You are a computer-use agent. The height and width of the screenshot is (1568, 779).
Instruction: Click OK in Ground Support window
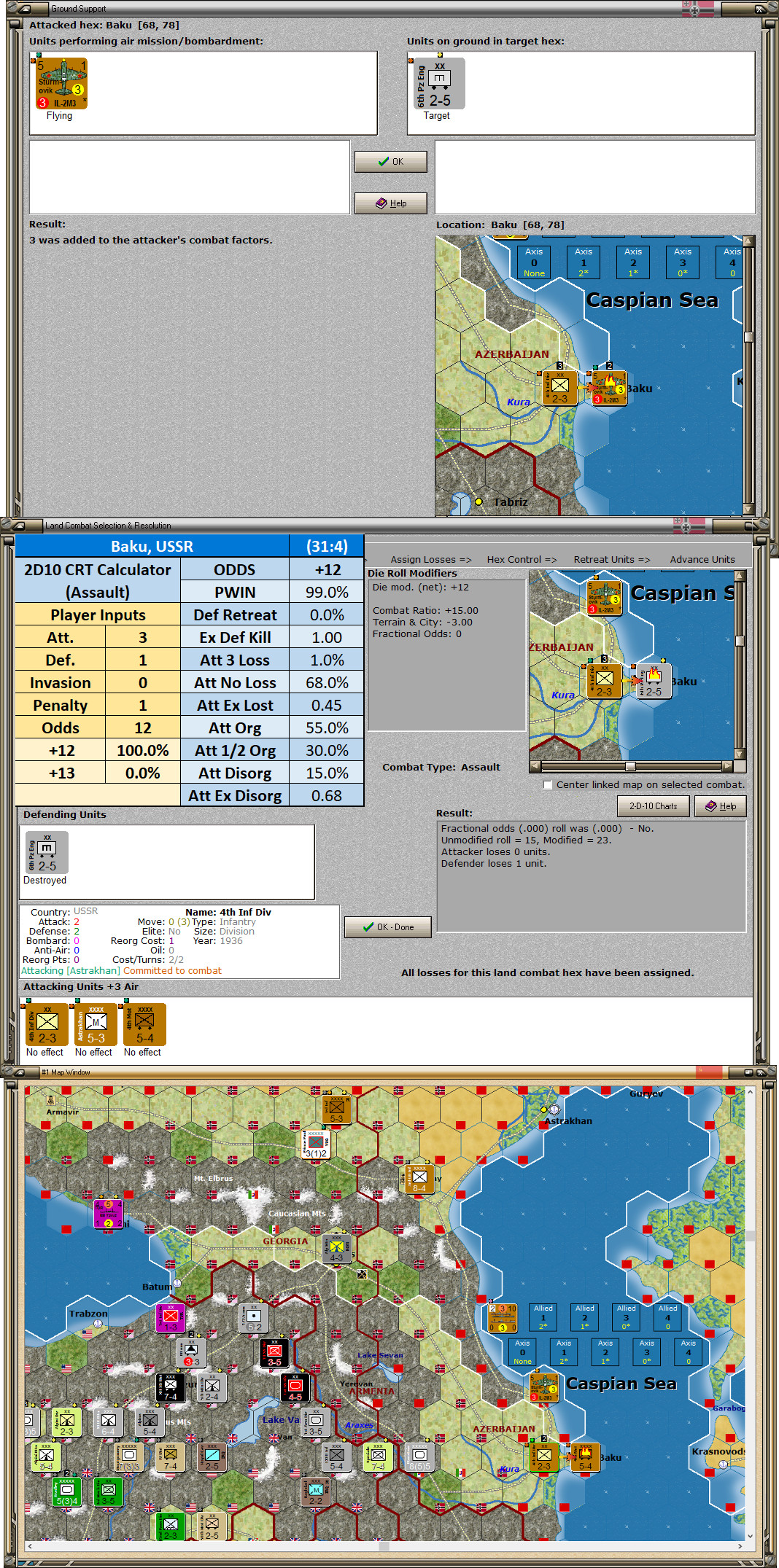391,162
